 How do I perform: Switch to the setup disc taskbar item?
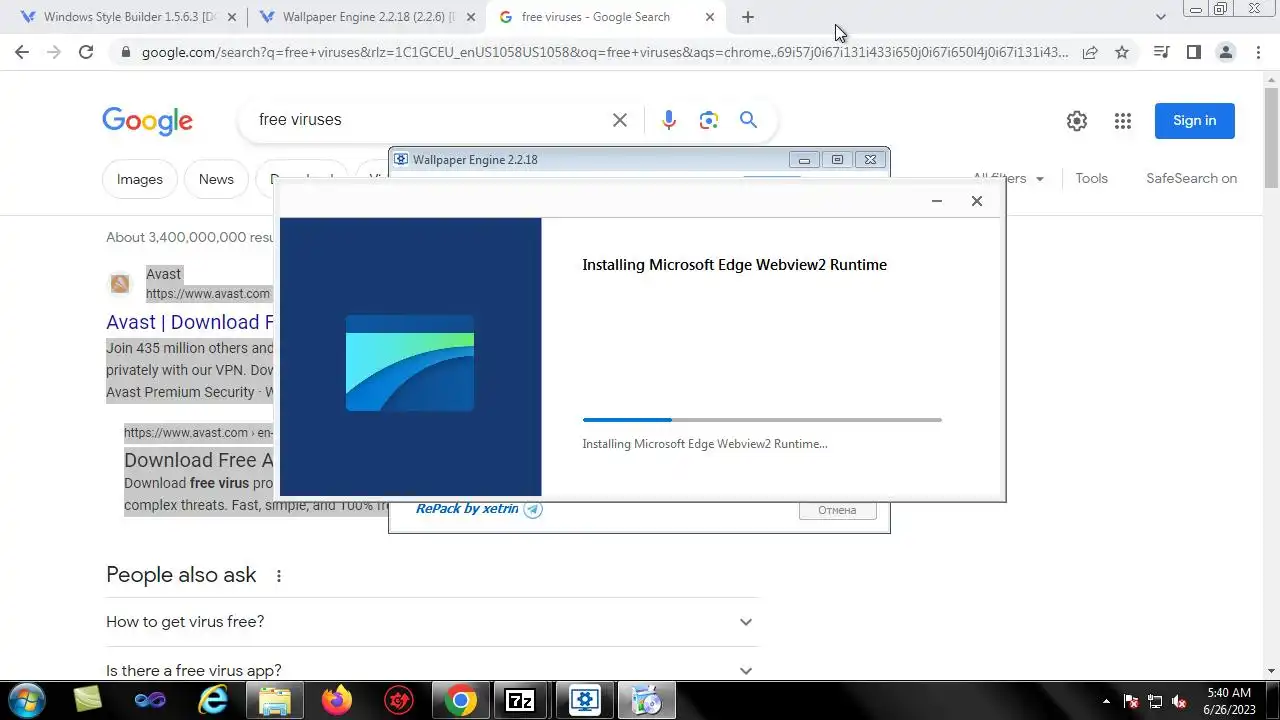647,701
